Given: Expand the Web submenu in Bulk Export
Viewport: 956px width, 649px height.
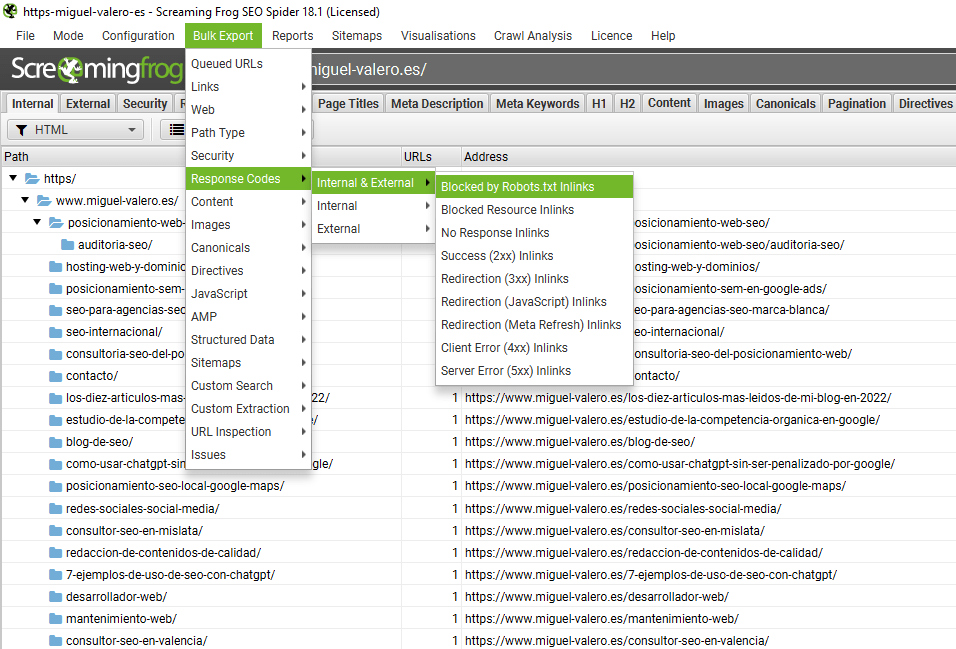Looking at the screenshot, I should click(x=248, y=110).
